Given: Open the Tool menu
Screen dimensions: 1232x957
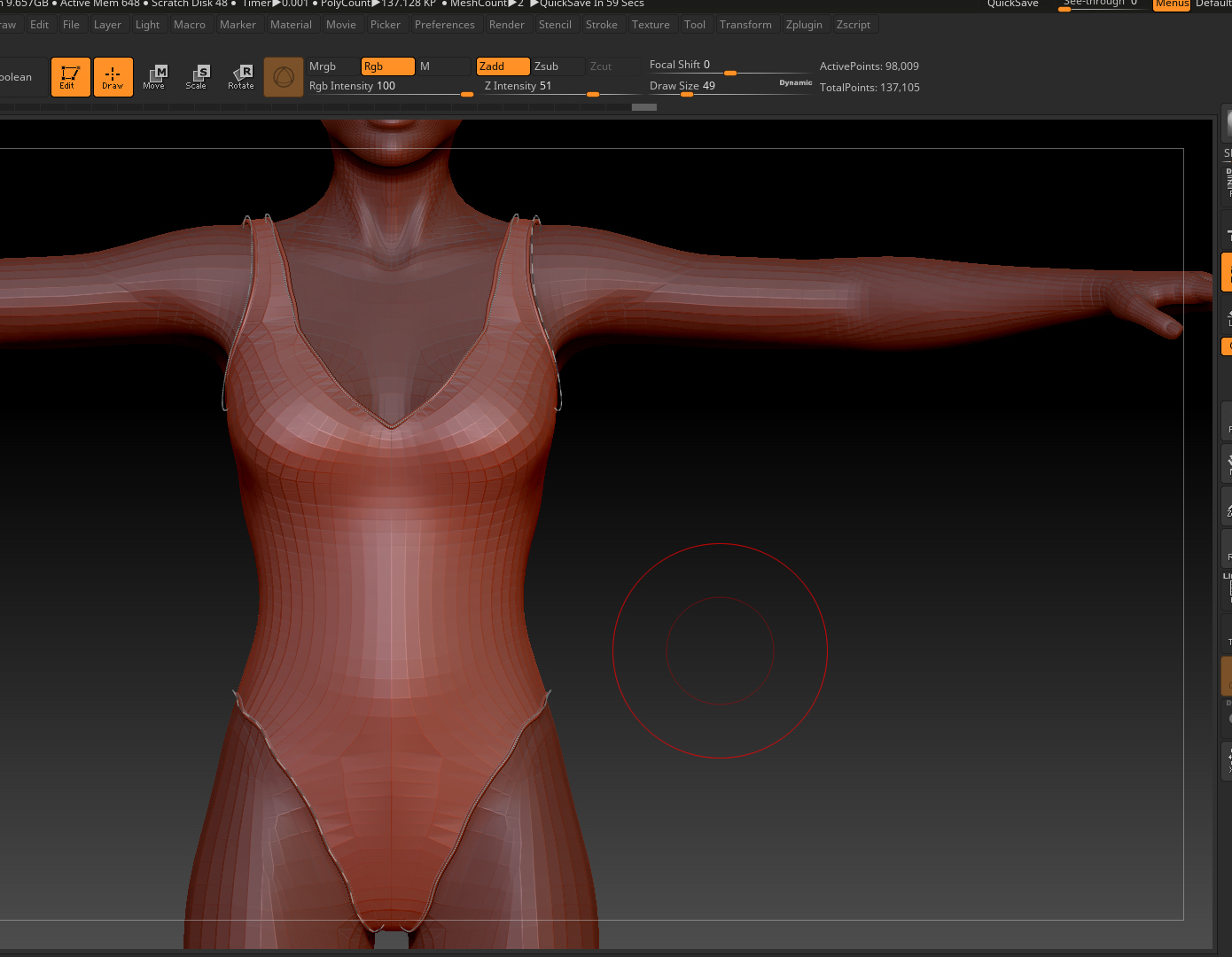Looking at the screenshot, I should click(695, 25).
